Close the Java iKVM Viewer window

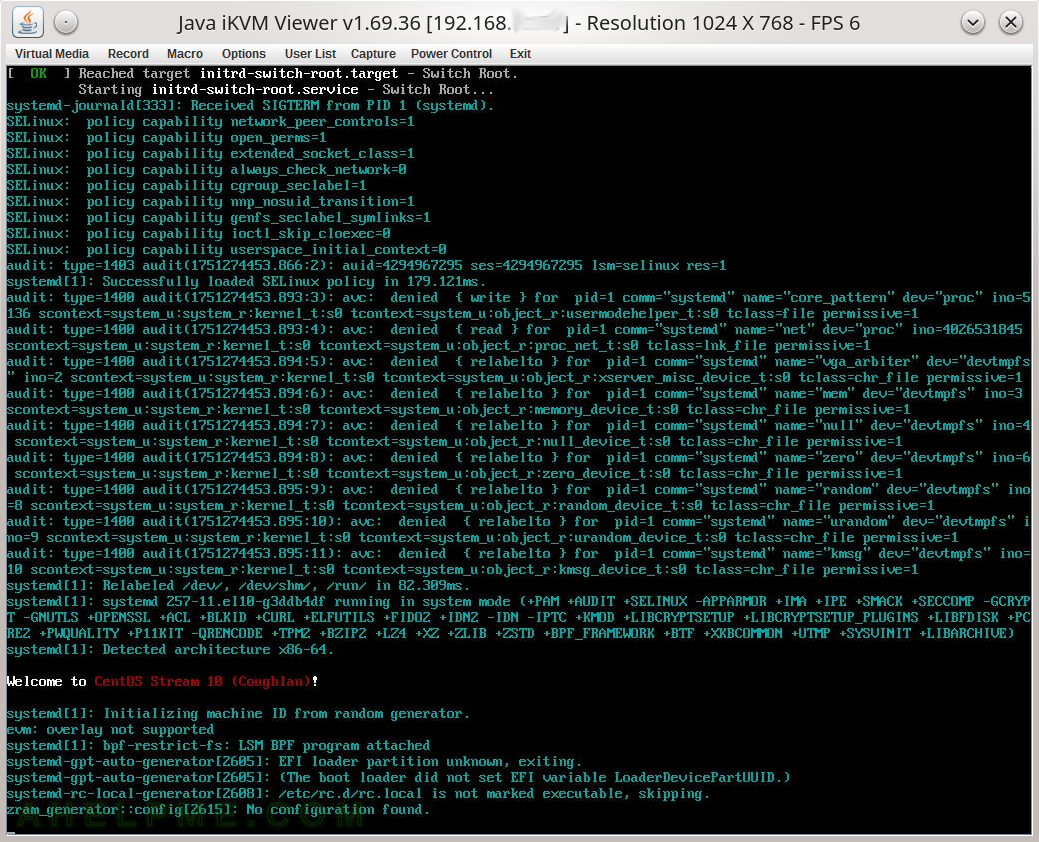[1011, 23]
